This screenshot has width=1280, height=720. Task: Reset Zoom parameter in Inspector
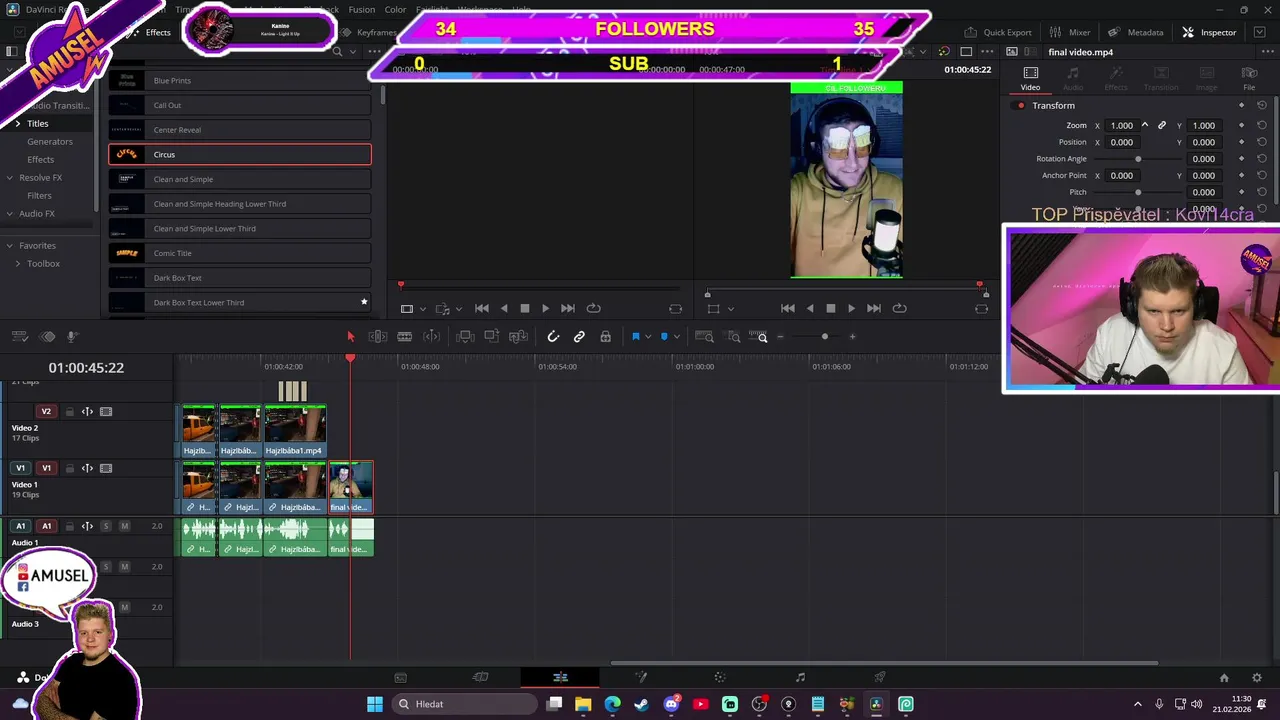tap(1262, 125)
